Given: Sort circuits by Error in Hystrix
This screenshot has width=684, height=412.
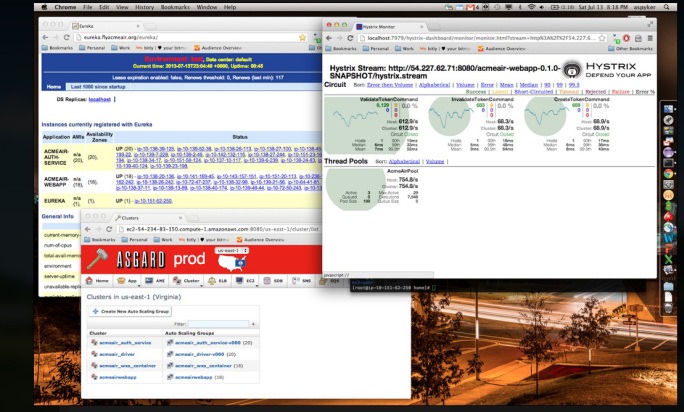Looking at the screenshot, I should 487,85.
